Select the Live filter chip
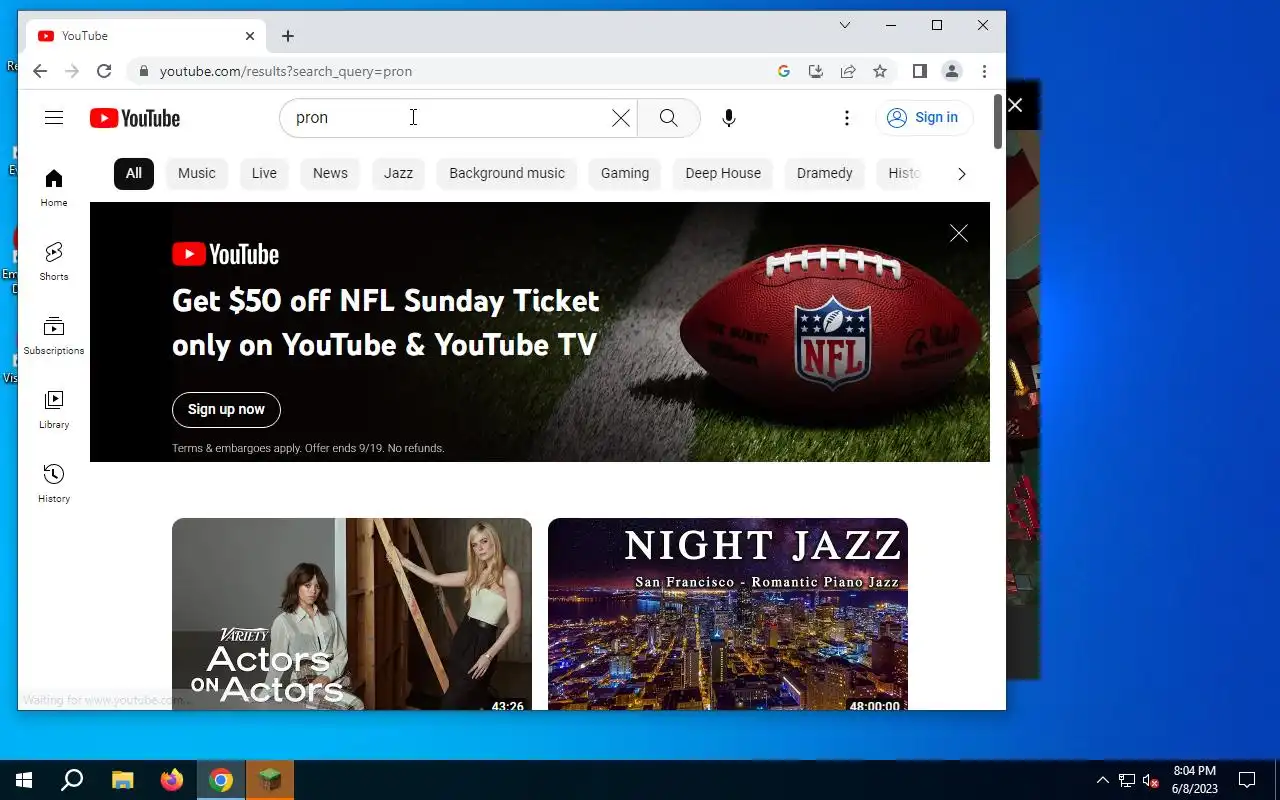Viewport: 1280px width, 800px height. coord(264,173)
